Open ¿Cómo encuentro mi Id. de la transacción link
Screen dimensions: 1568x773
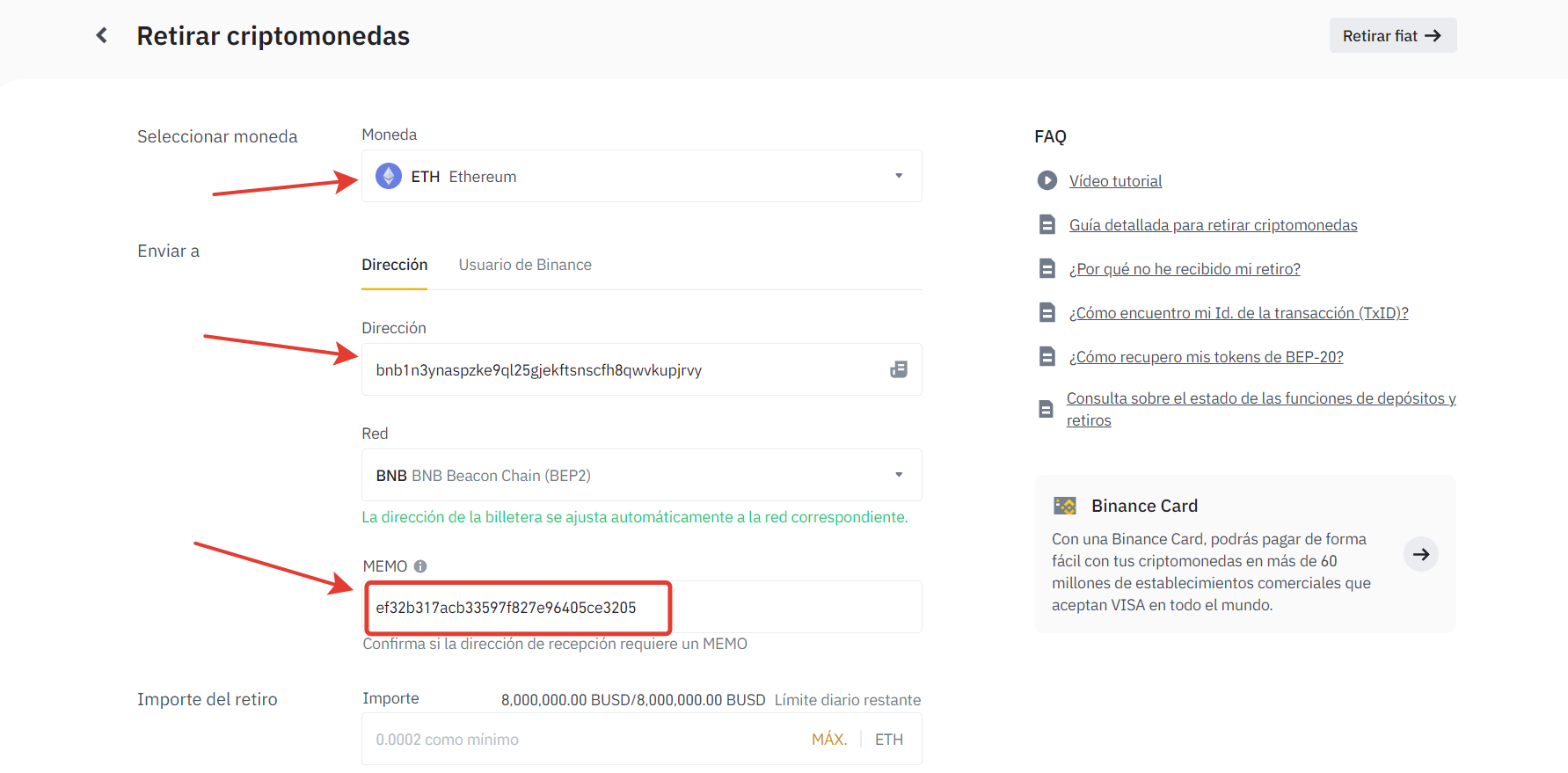[x=1238, y=313]
